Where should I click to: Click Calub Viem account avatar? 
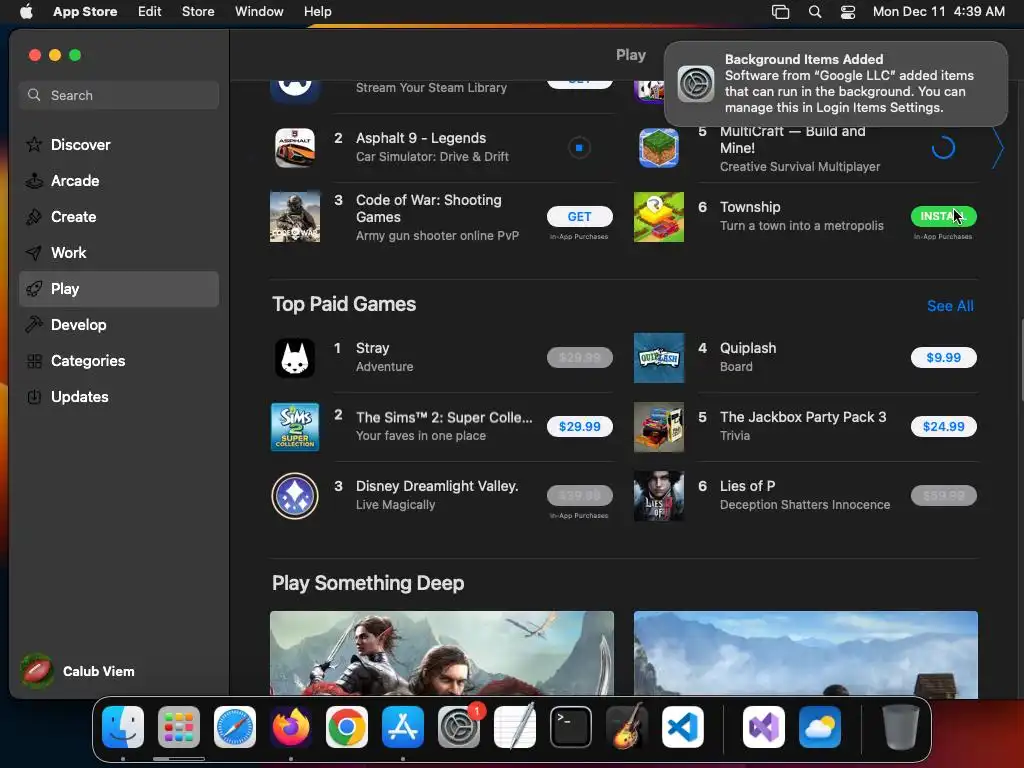(x=37, y=671)
